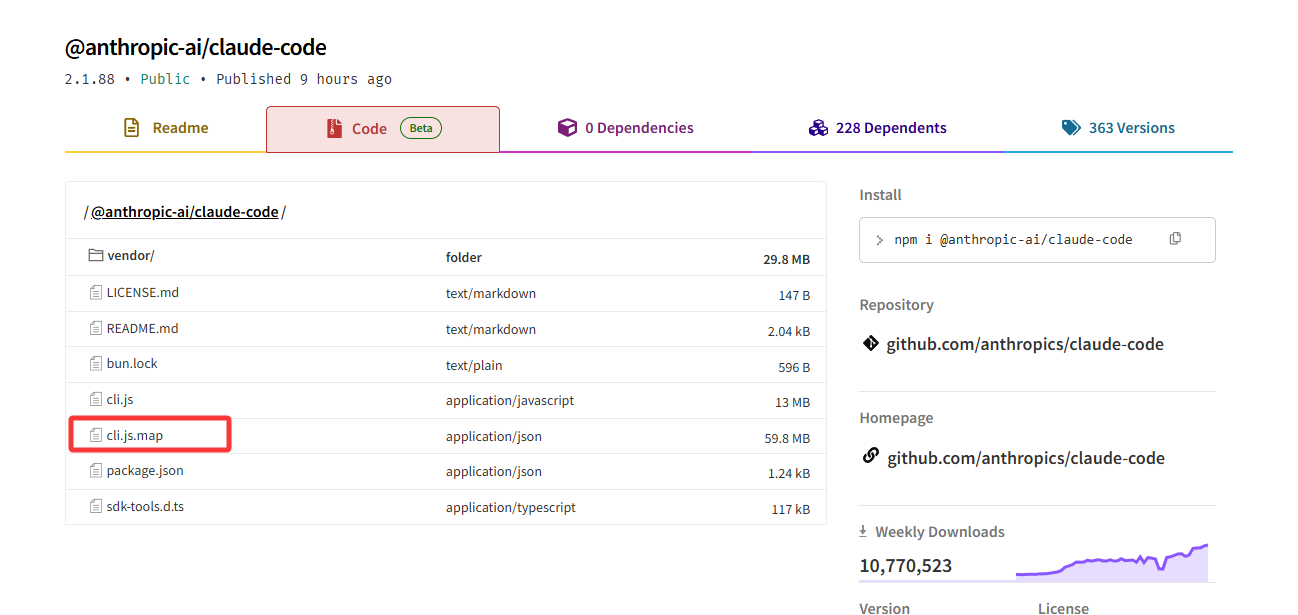The image size is (1298, 615).
Task: Click the git icon next to the repository link
Action: tap(870, 344)
